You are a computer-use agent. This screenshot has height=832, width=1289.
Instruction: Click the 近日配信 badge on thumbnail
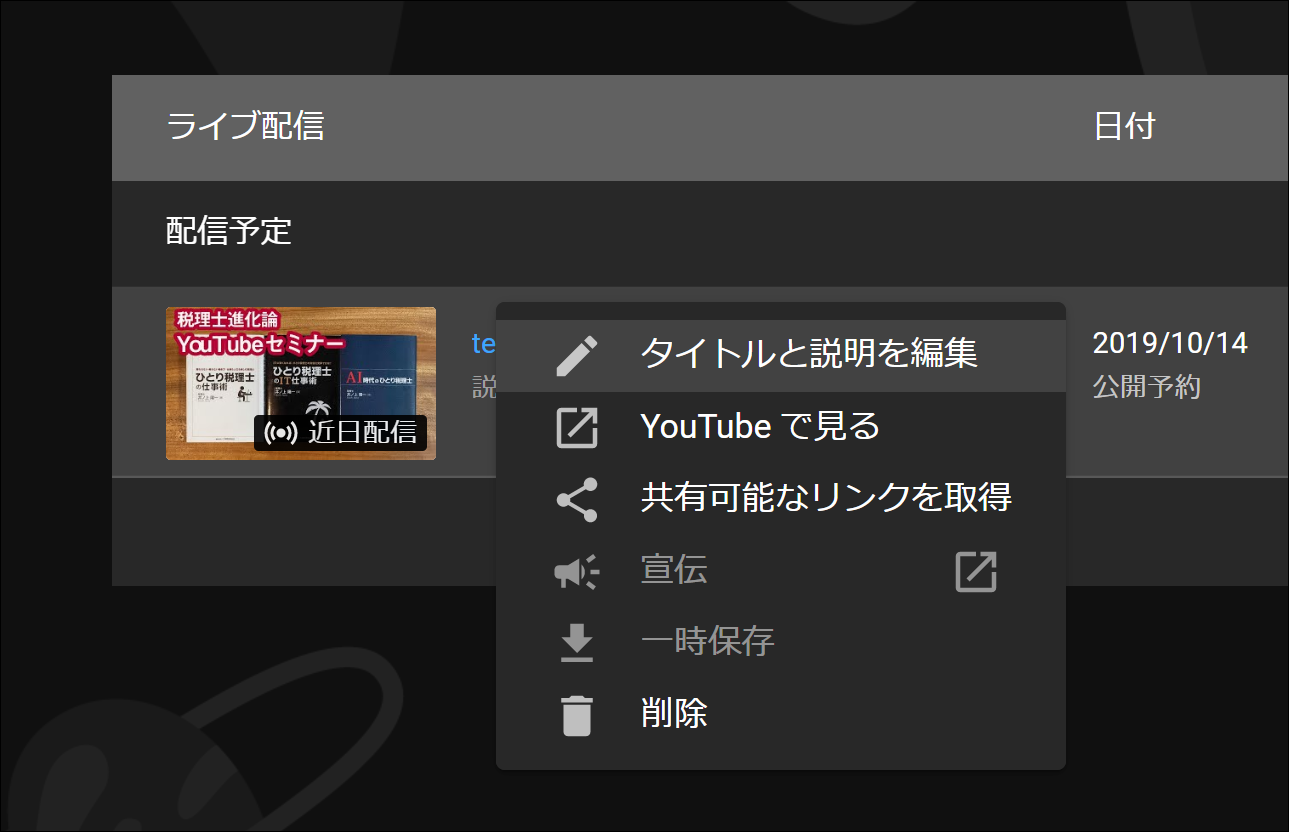(x=341, y=433)
